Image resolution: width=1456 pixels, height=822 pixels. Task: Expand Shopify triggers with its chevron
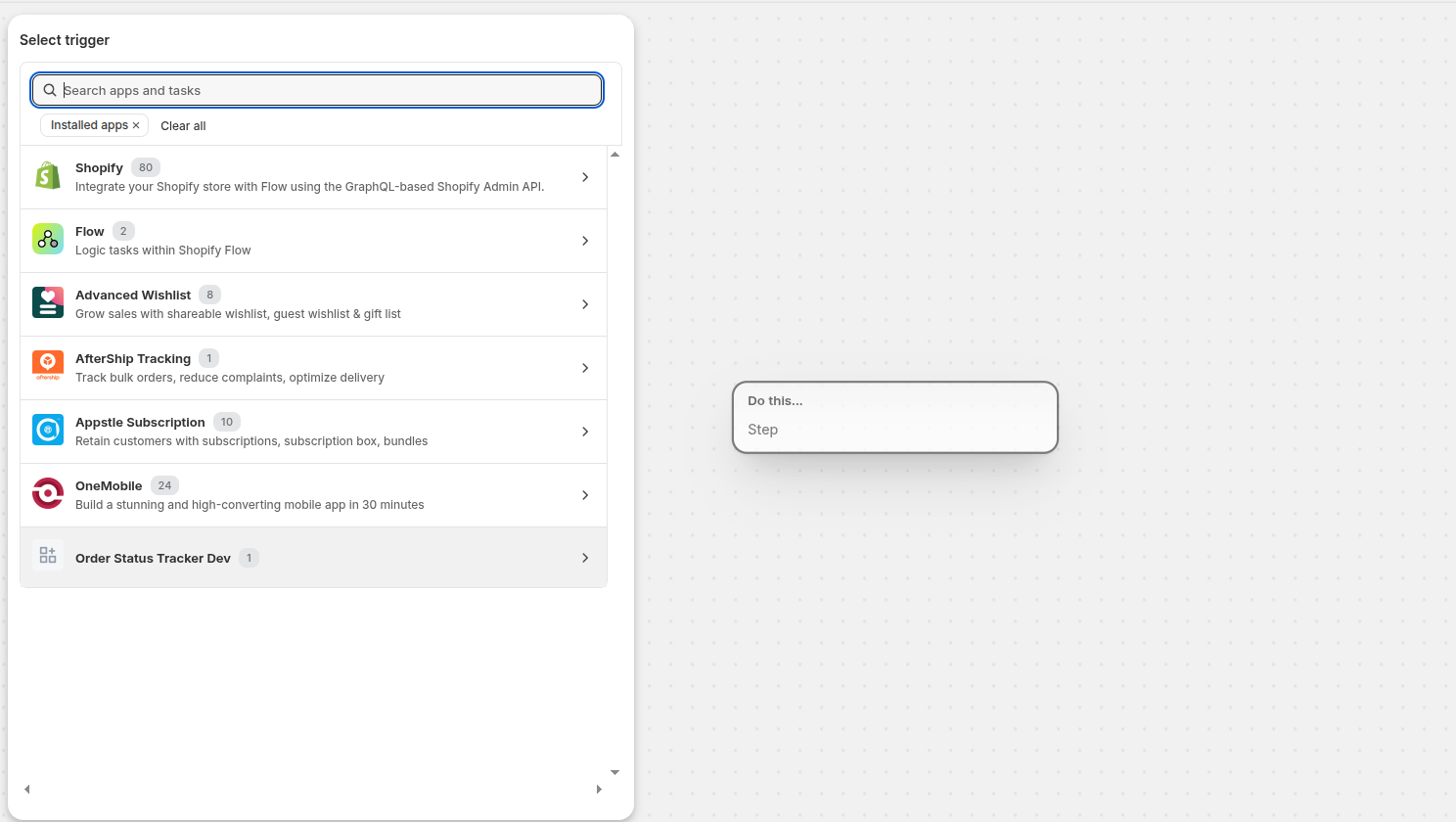coord(585,177)
